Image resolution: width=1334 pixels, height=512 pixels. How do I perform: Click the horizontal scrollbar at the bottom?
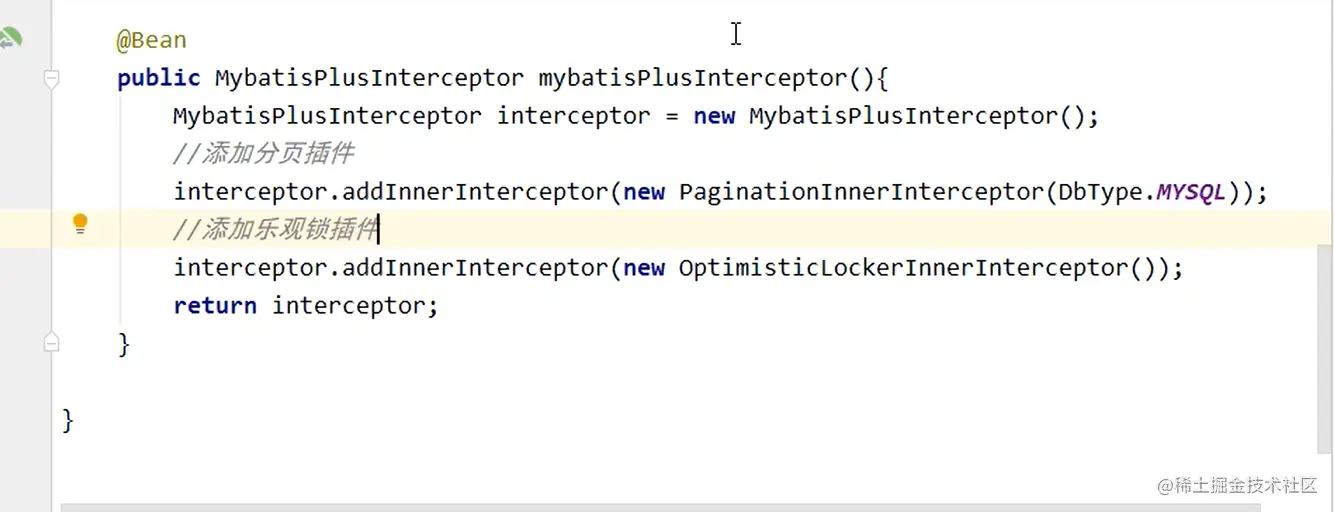coord(600,507)
